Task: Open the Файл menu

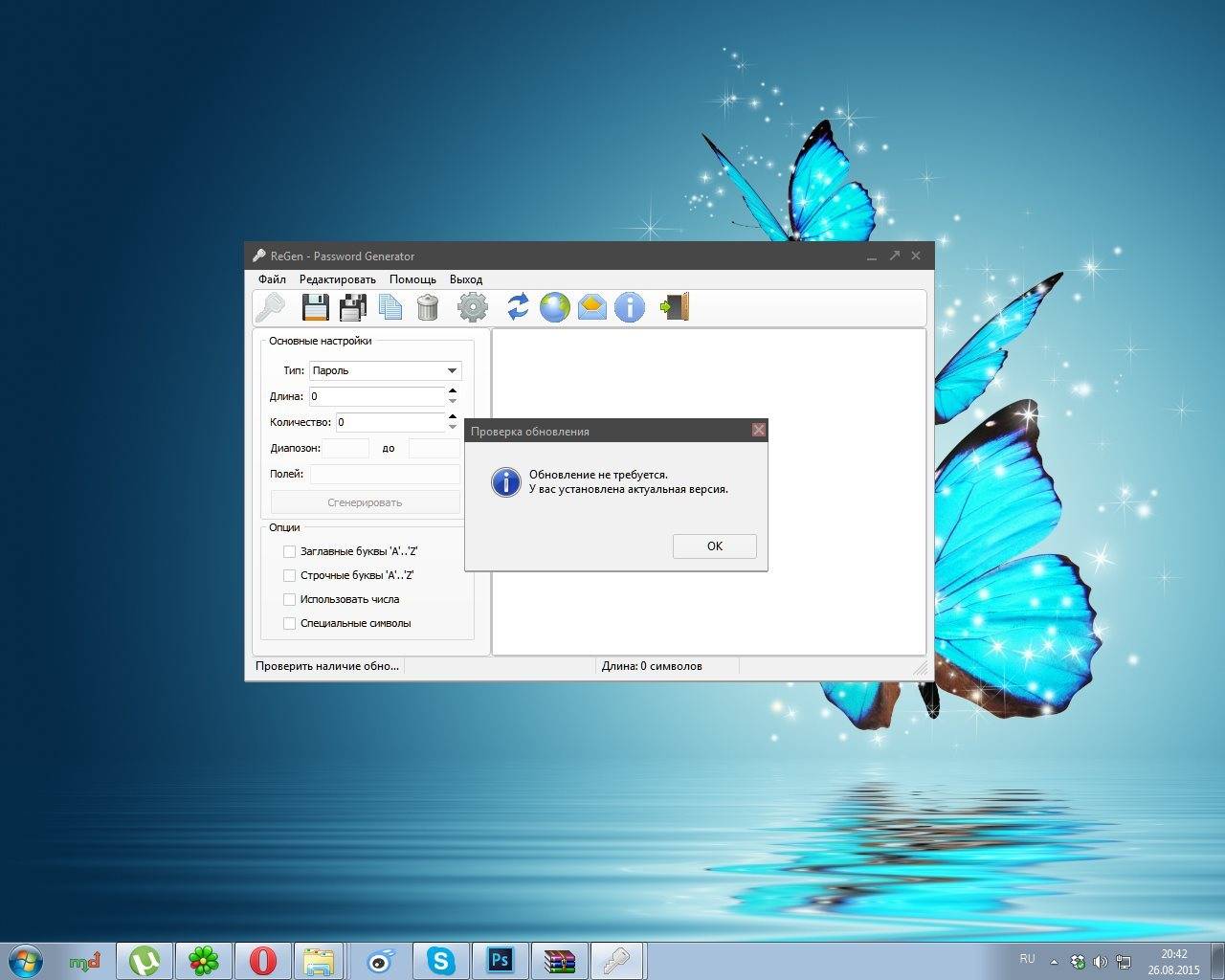Action: point(272,279)
